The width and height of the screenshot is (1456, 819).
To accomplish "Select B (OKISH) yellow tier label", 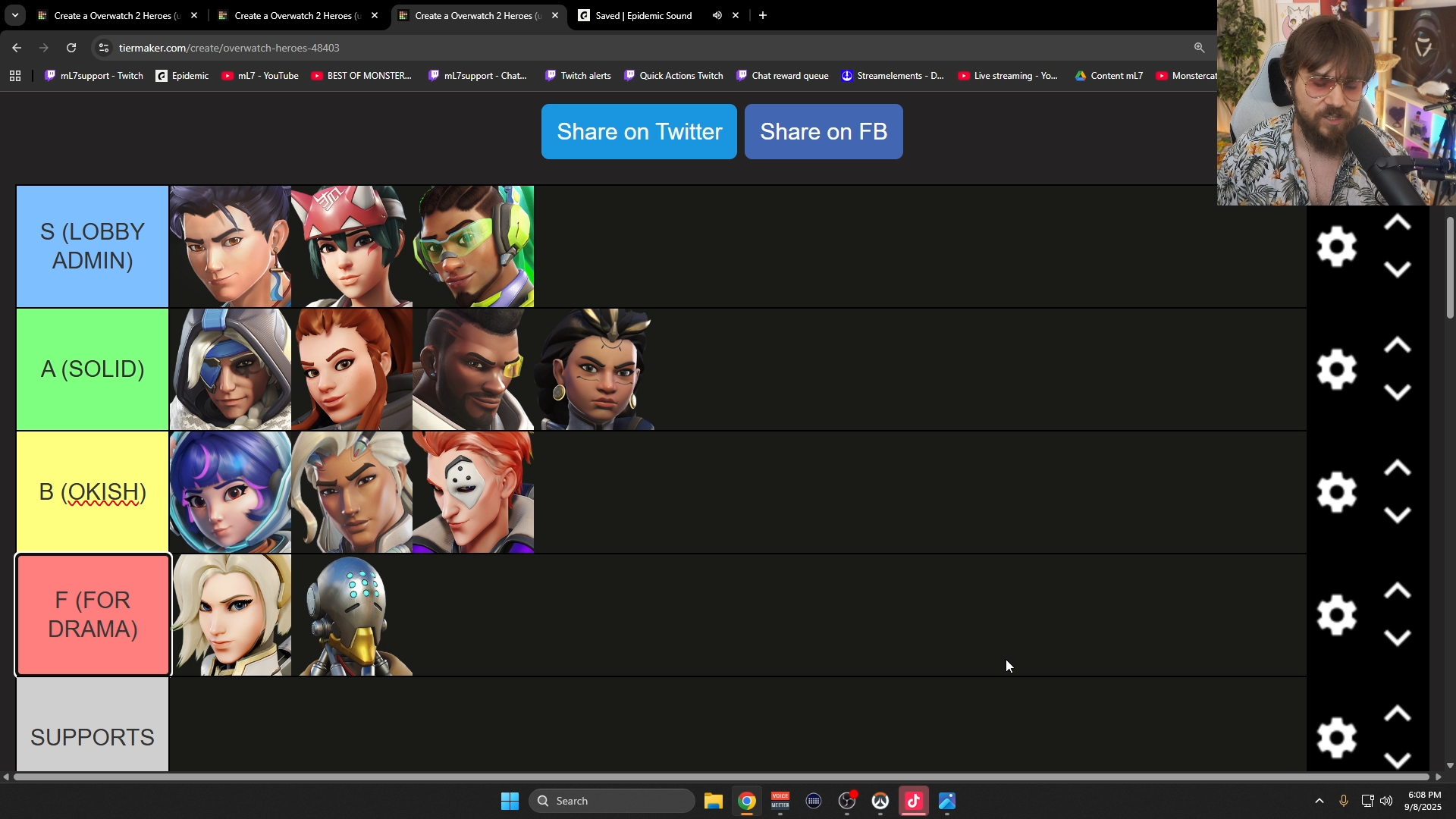I will [x=93, y=492].
